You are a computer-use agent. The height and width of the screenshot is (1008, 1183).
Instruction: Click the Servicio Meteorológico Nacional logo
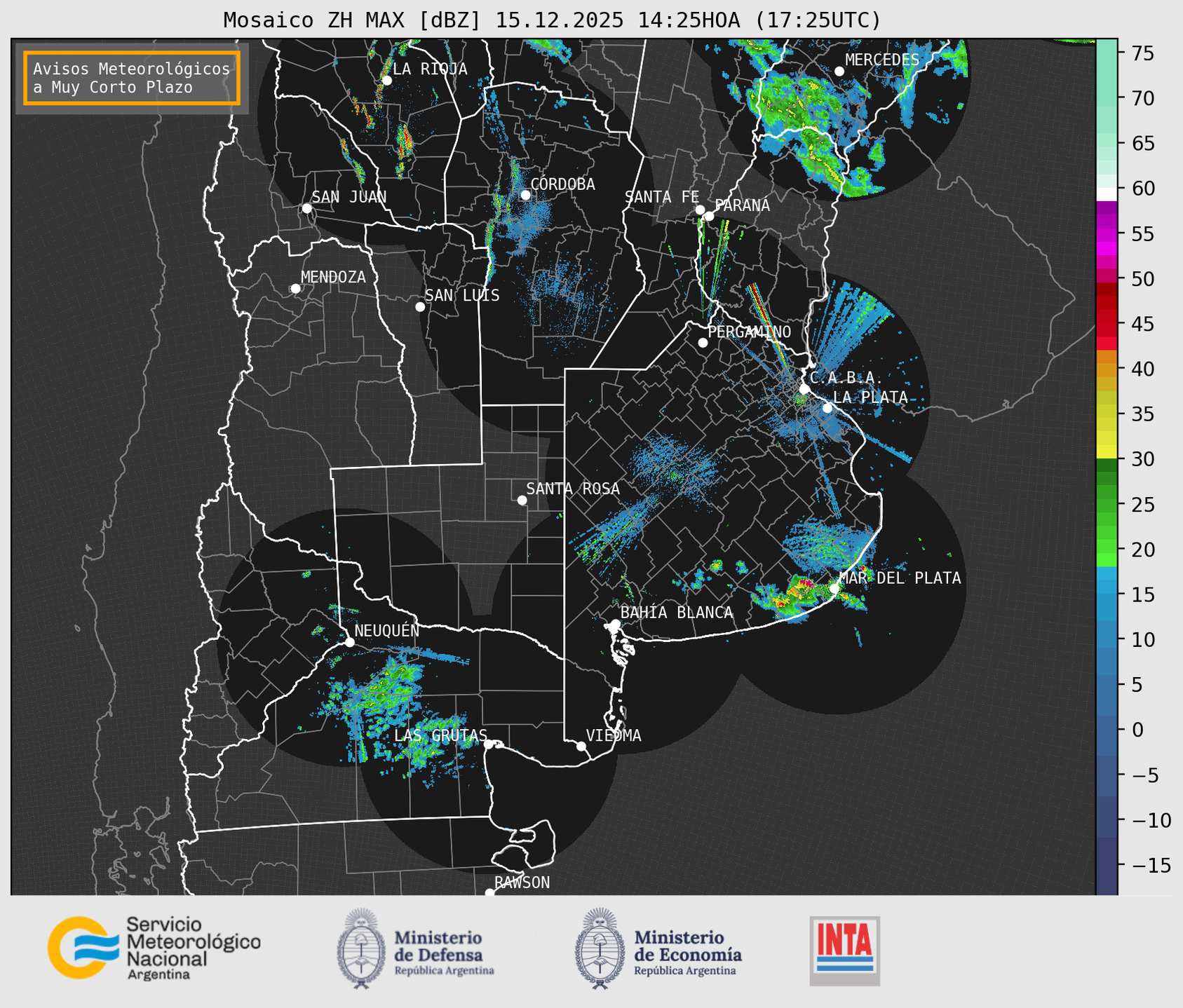click(154, 948)
